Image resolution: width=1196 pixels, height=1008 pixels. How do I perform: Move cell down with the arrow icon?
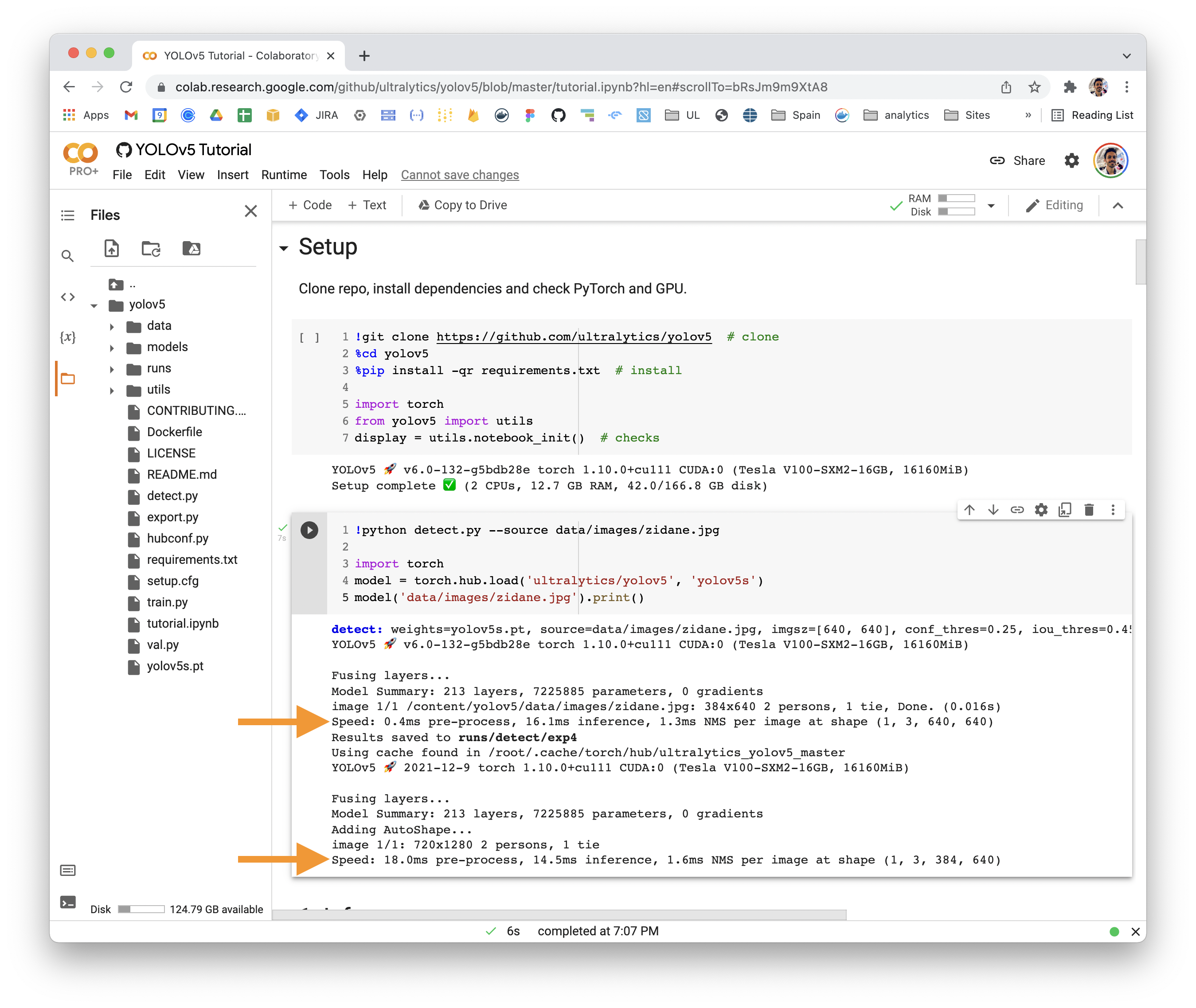point(994,510)
